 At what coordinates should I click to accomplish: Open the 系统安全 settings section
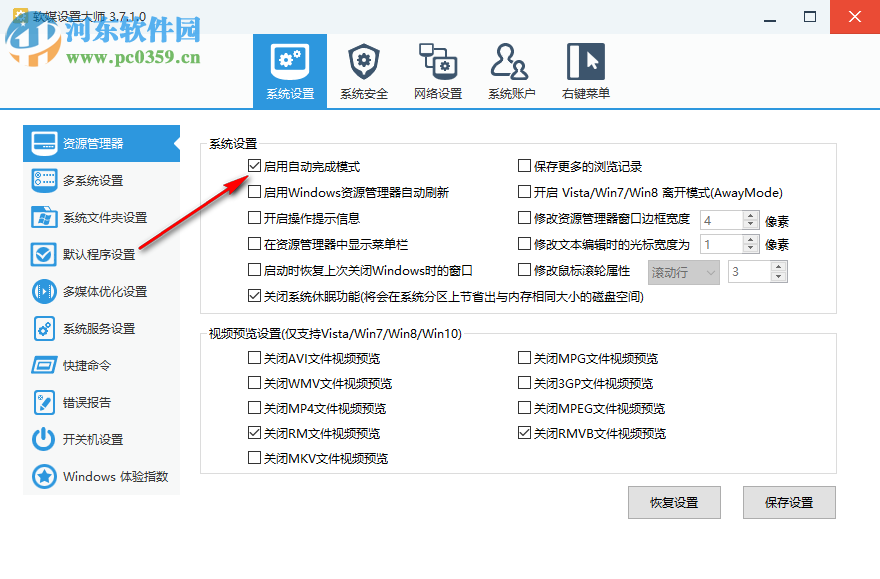(x=364, y=70)
